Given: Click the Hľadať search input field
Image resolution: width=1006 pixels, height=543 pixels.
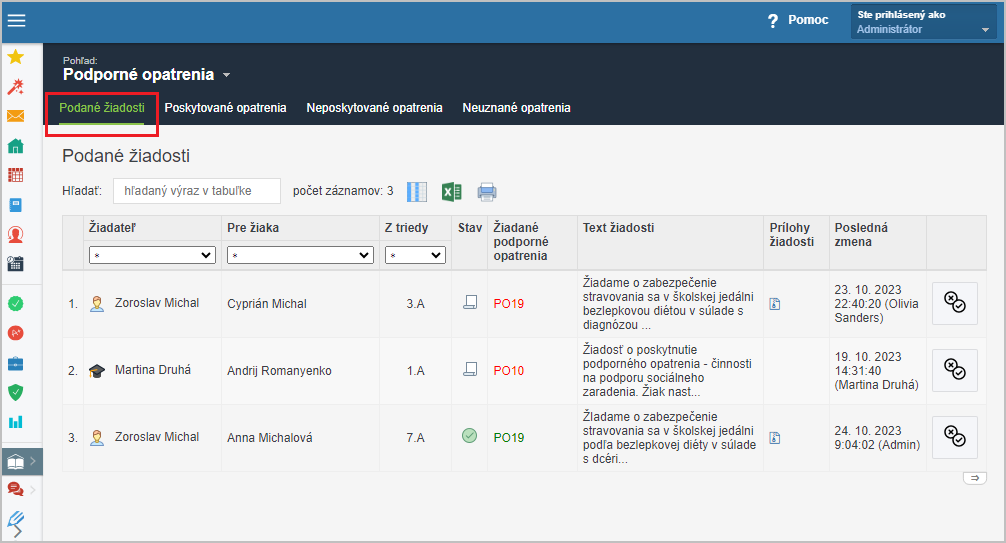Looking at the screenshot, I should 197,191.
